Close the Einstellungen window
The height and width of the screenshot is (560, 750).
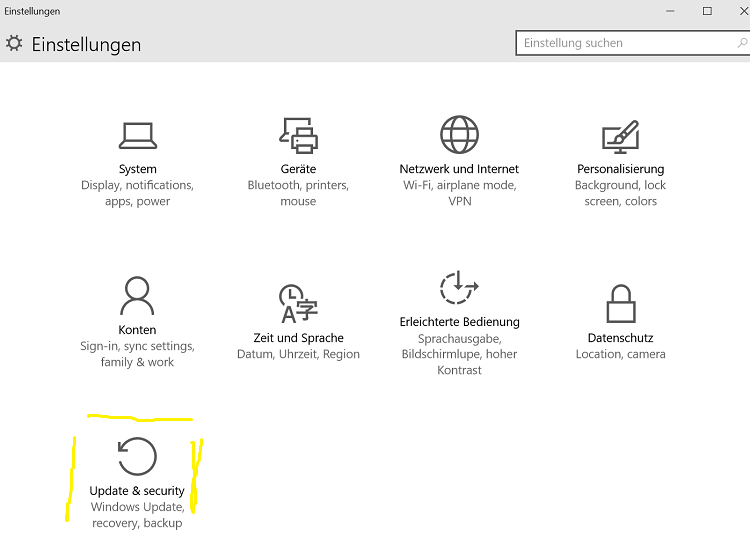[x=744, y=11]
